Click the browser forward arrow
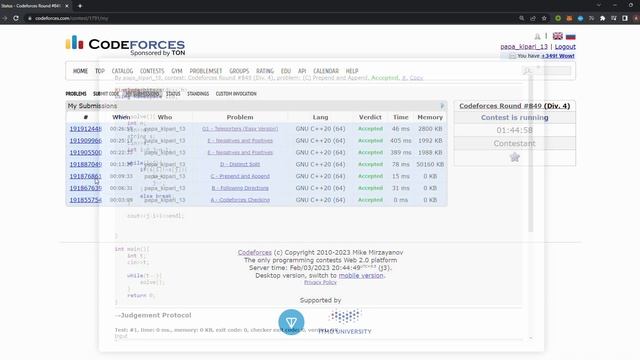 [5, 18]
